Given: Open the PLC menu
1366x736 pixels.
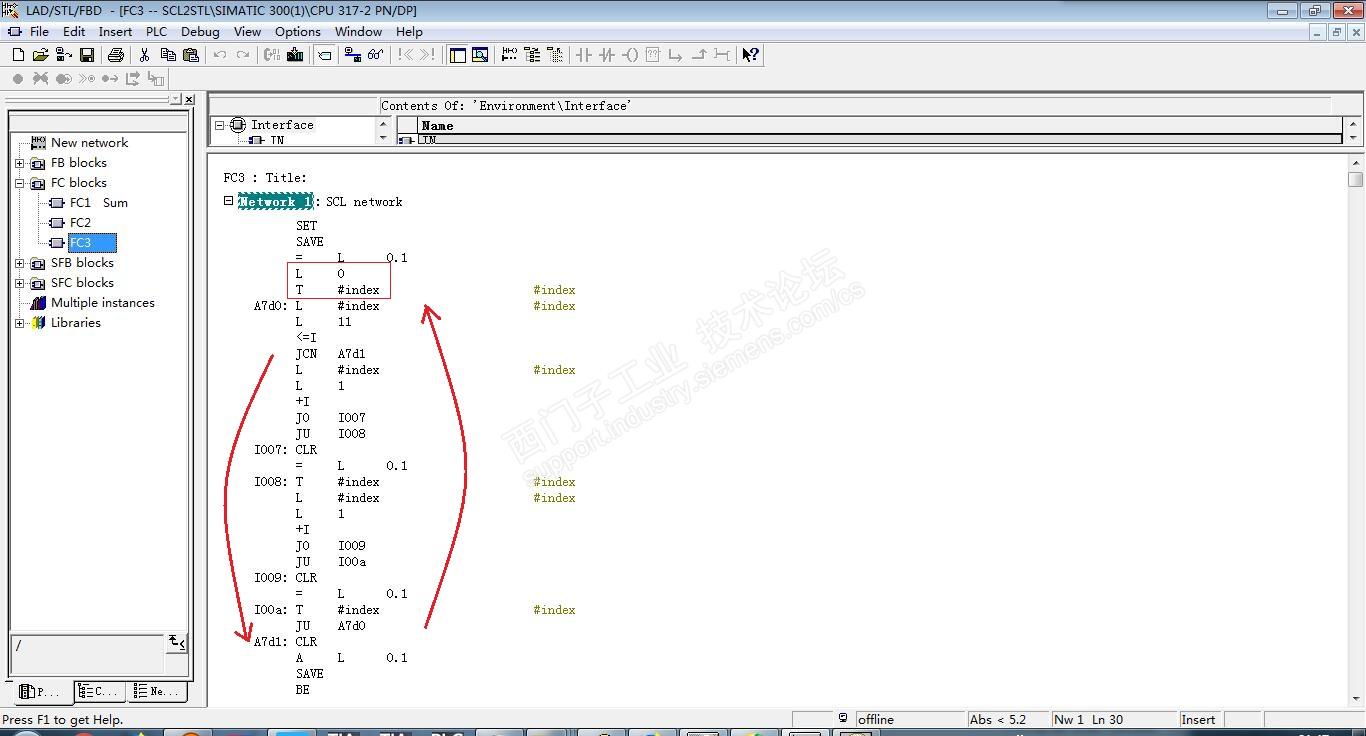Looking at the screenshot, I should tap(156, 31).
